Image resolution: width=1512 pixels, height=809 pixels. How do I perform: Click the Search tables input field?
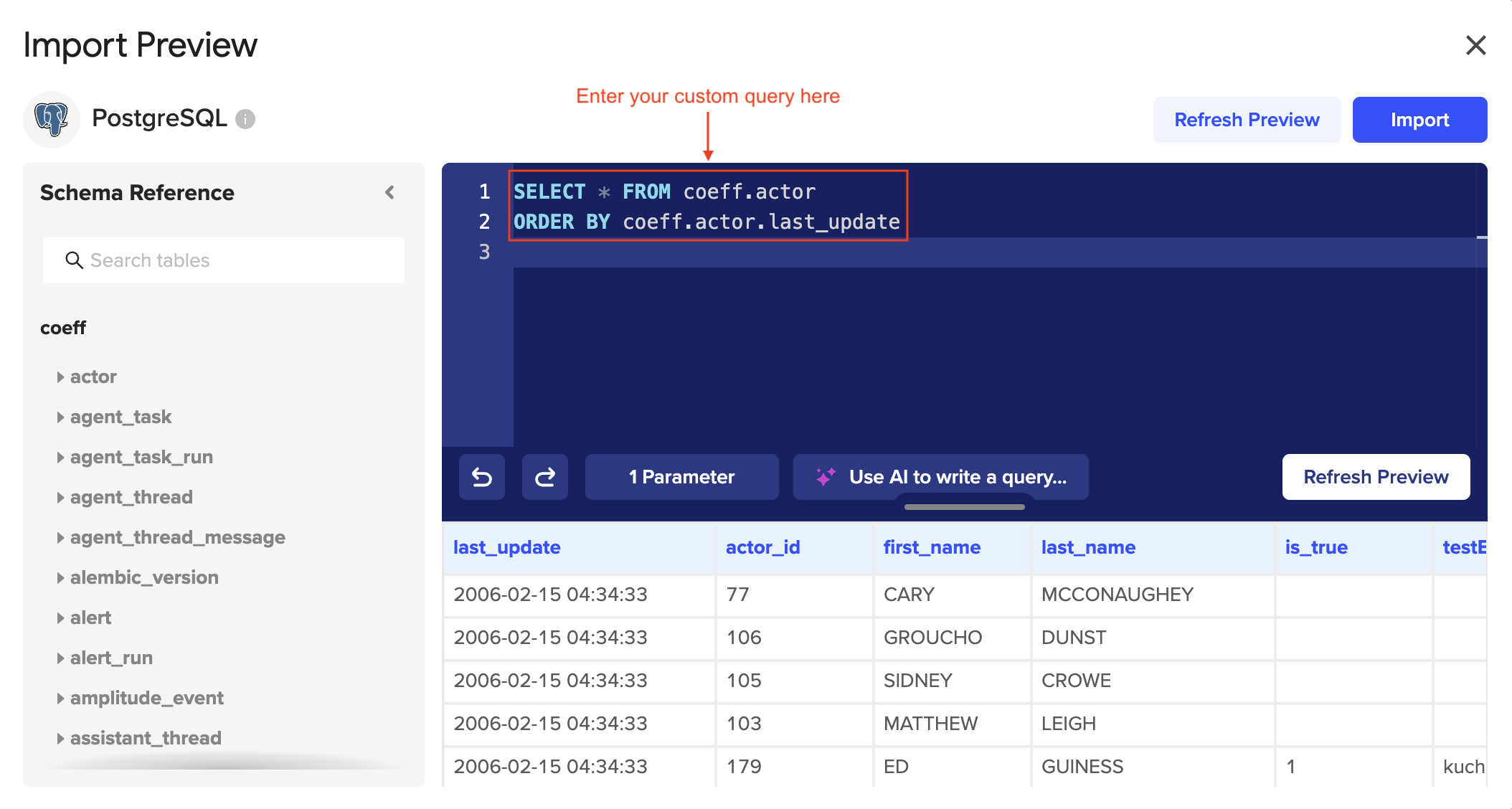237,260
